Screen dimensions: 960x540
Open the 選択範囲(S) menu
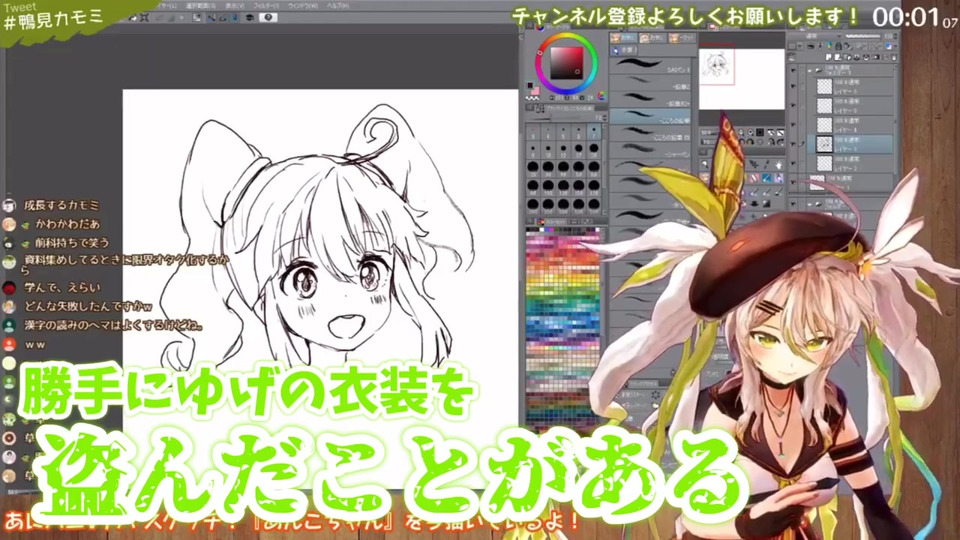pyautogui.click(x=199, y=6)
